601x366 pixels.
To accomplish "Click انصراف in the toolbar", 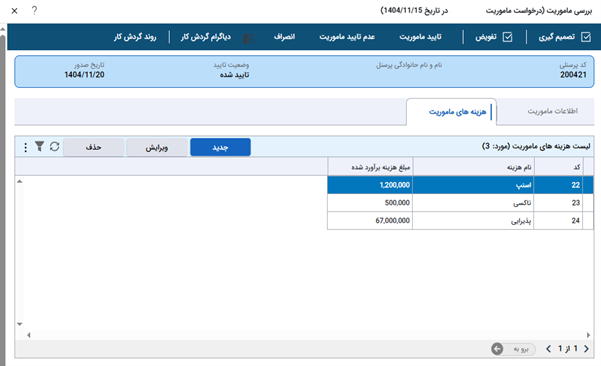I will coord(284,37).
